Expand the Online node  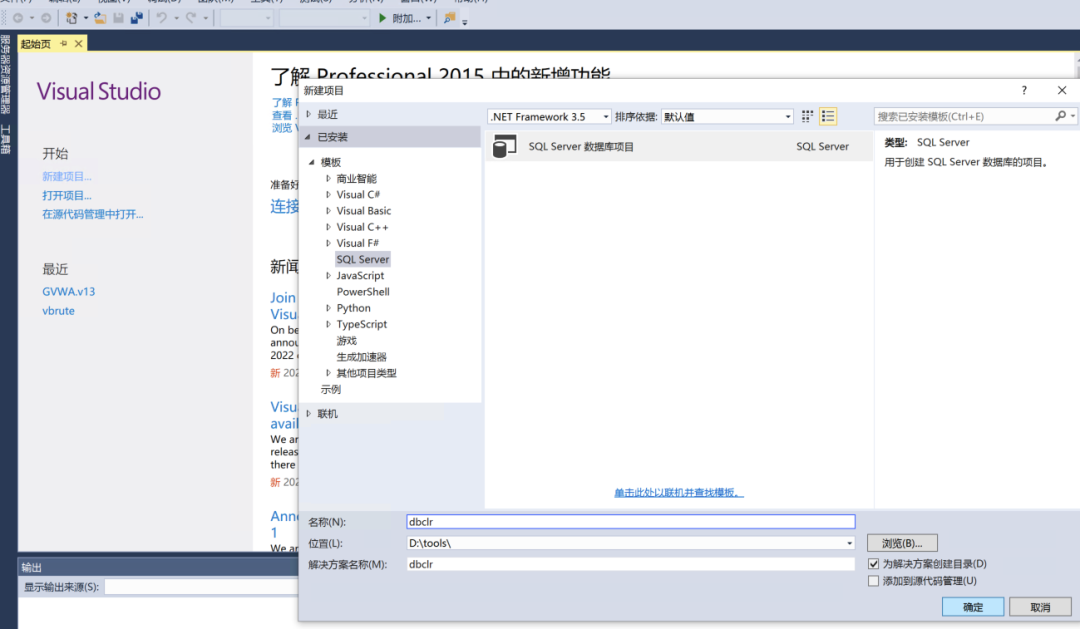[309, 414]
